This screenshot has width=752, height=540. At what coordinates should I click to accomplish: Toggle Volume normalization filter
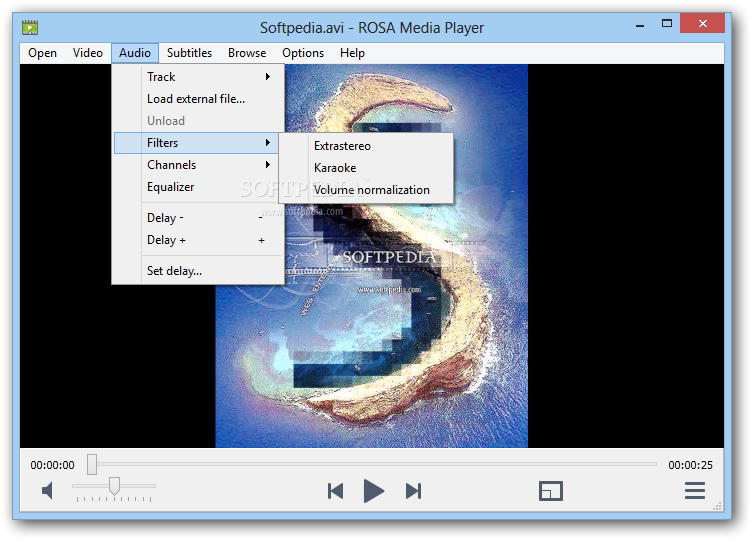pos(366,190)
